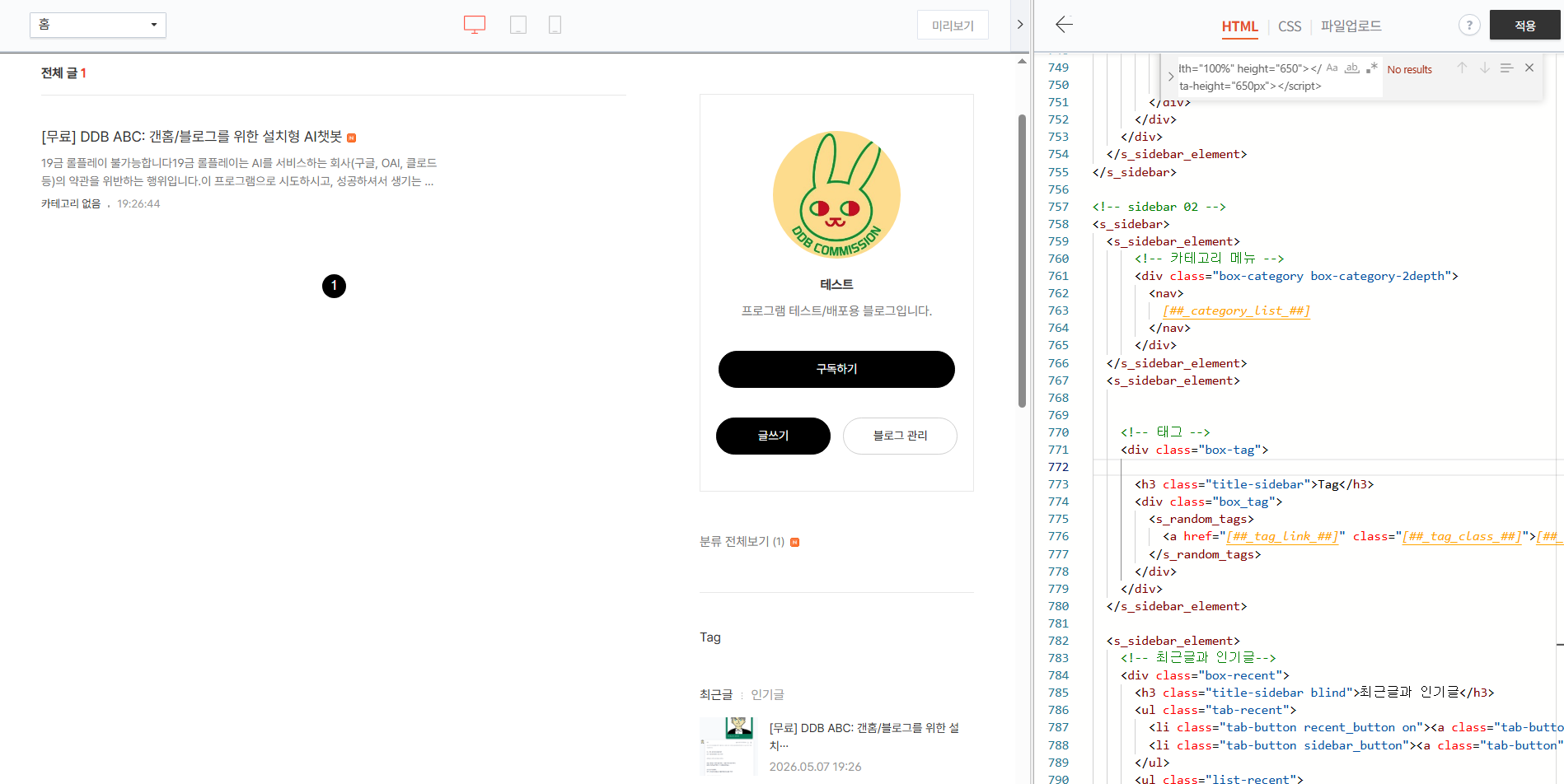Click the tab-recent ul on line 786
Viewport: 1564px width, 784px height.
coord(1215,710)
